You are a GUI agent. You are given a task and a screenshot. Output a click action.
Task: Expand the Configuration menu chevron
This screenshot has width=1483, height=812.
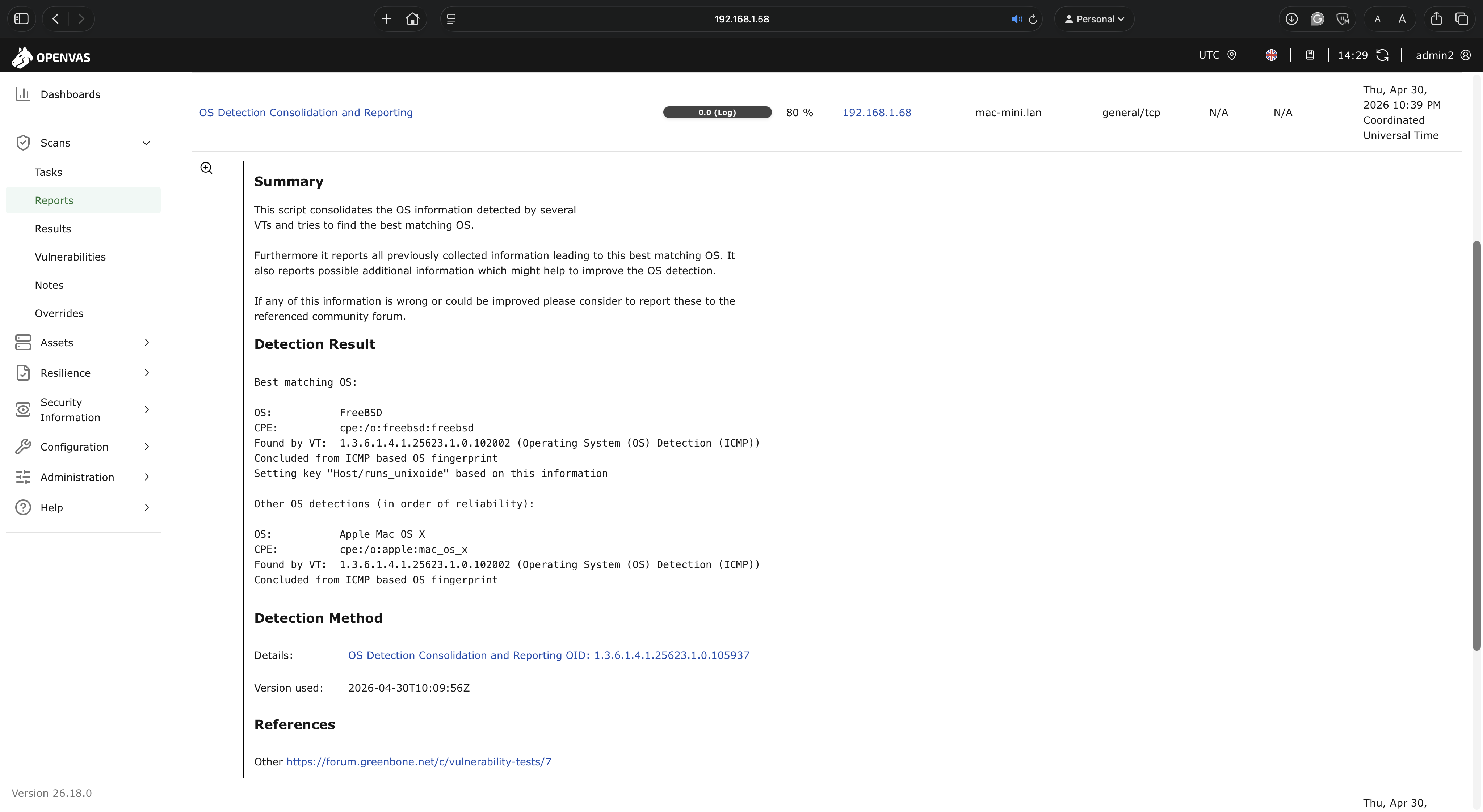[x=146, y=447]
